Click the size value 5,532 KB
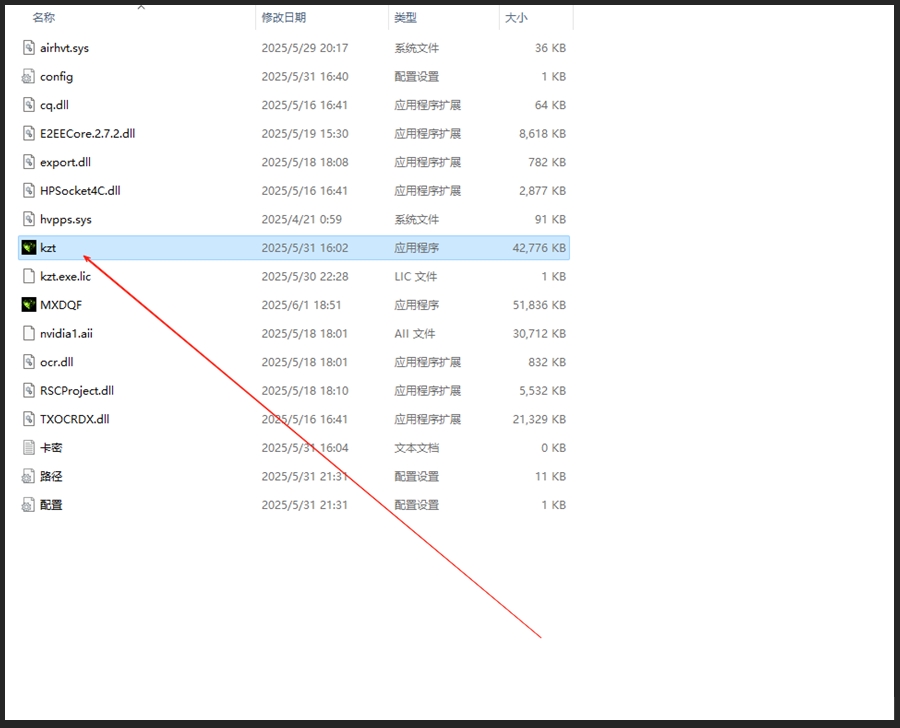This screenshot has width=900, height=728. click(542, 391)
